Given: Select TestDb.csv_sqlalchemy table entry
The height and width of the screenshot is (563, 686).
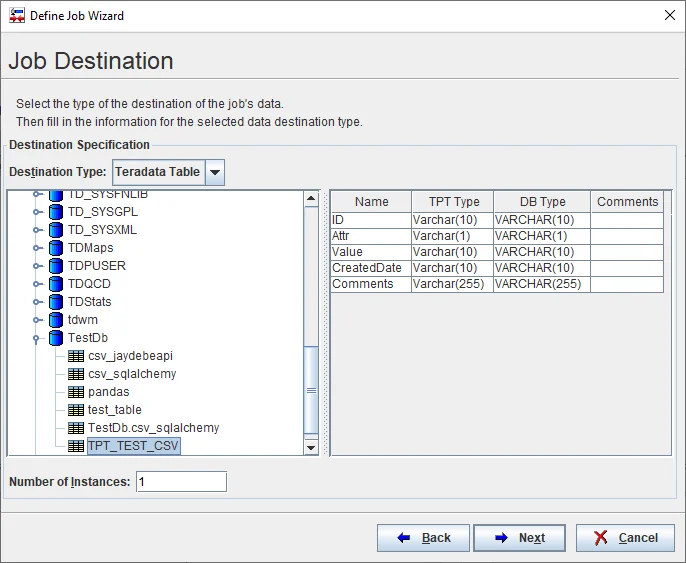Looking at the screenshot, I should tap(153, 428).
